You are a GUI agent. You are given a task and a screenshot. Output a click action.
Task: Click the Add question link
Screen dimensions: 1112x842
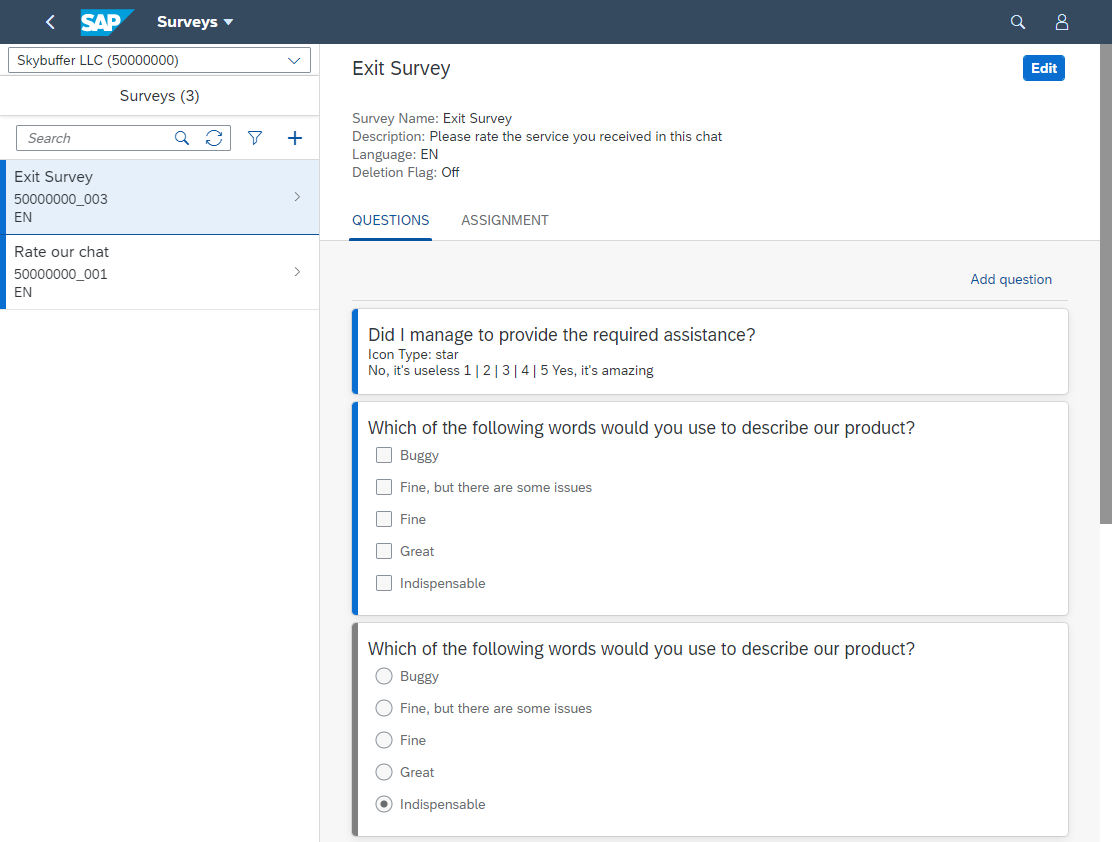click(x=1011, y=279)
